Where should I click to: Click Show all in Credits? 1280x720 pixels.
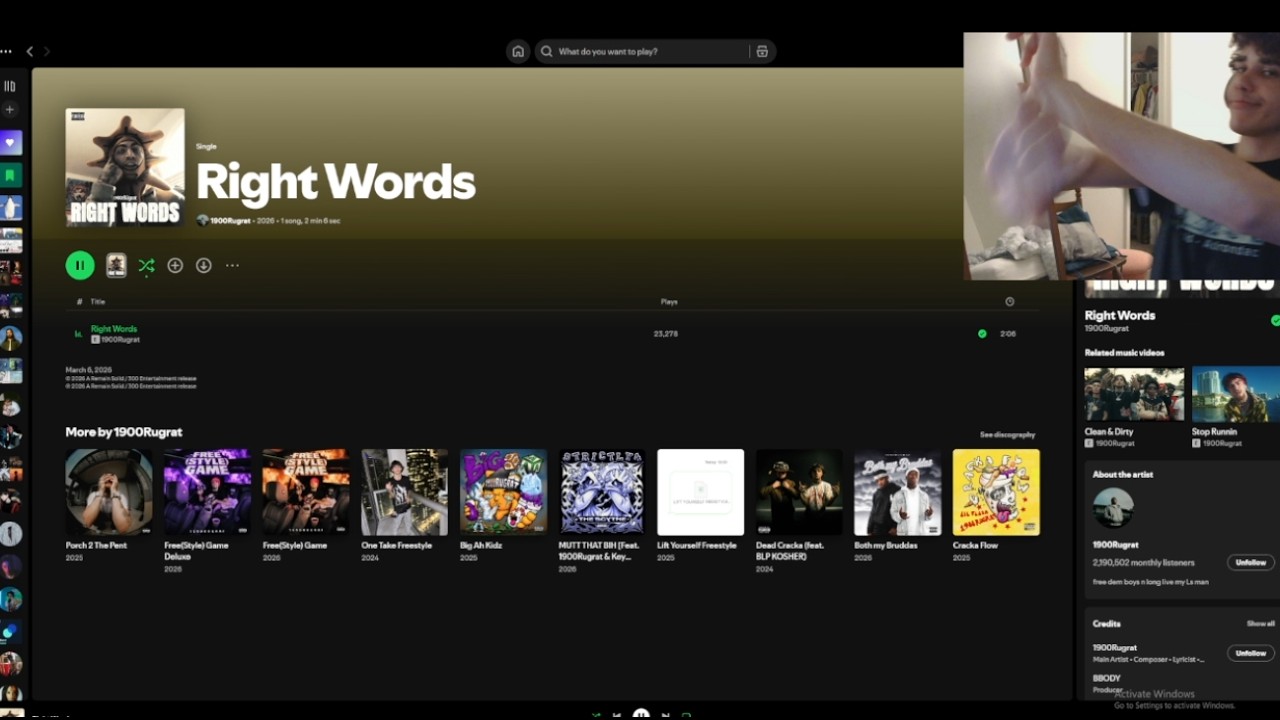[1261, 623]
